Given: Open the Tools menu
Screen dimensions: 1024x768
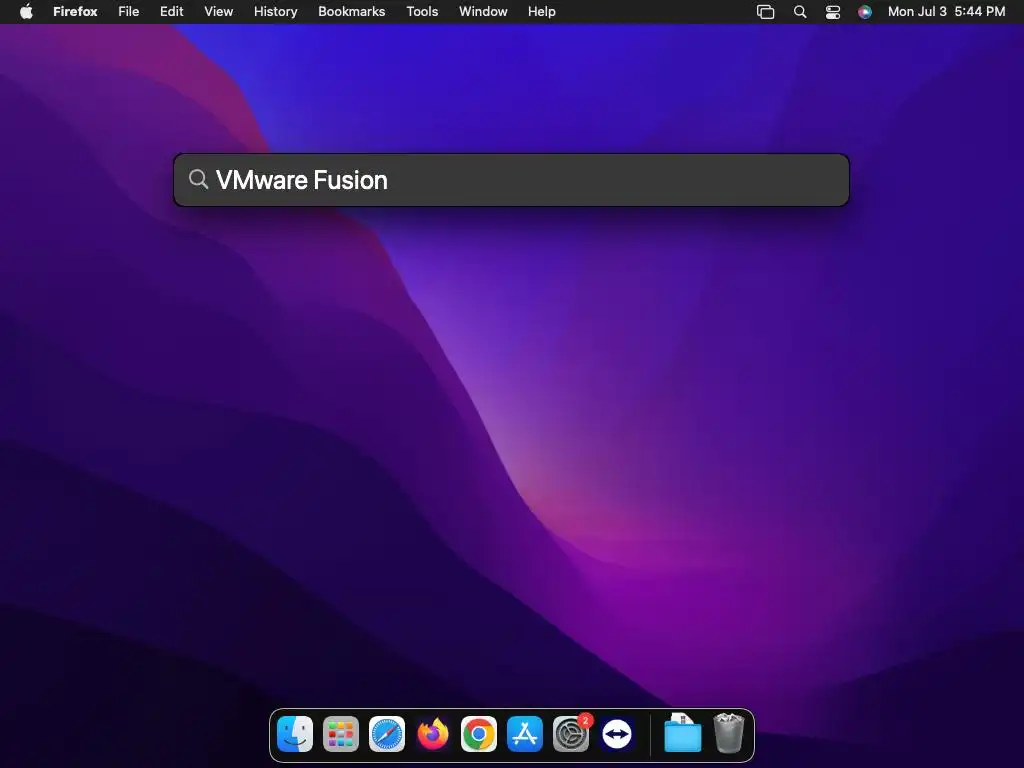Looking at the screenshot, I should pos(422,12).
